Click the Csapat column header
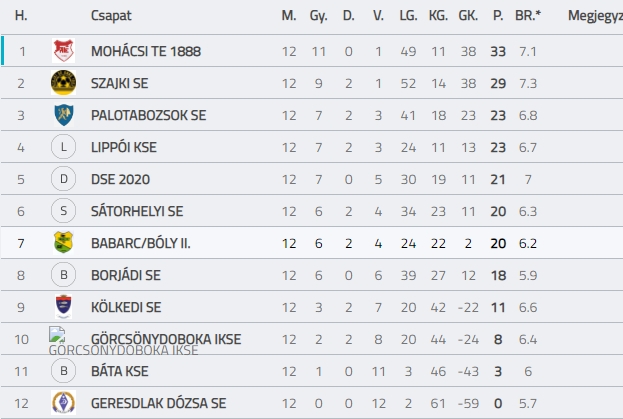 [111, 15]
